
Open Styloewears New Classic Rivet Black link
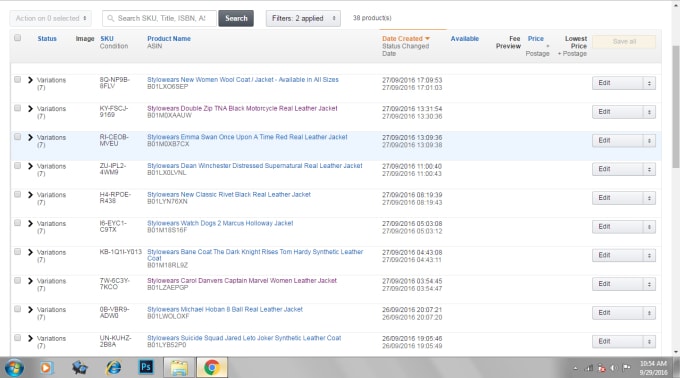point(229,194)
